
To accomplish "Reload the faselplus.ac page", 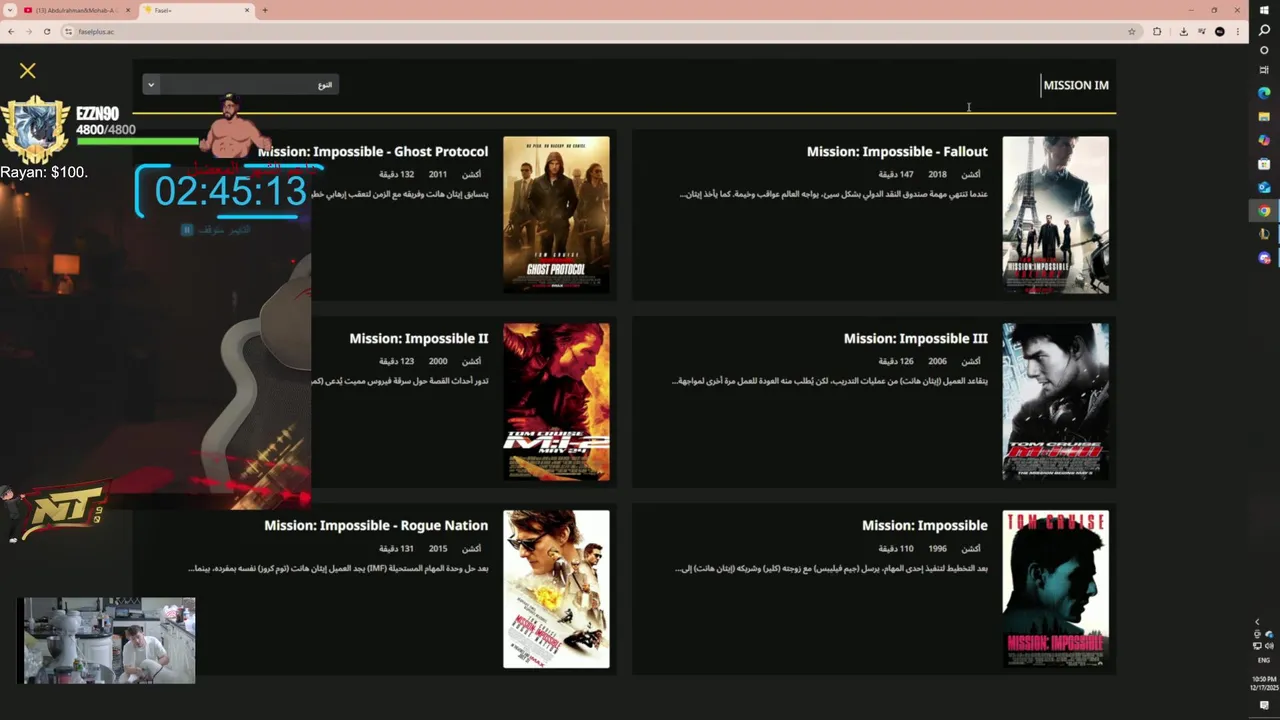I will point(47,31).
